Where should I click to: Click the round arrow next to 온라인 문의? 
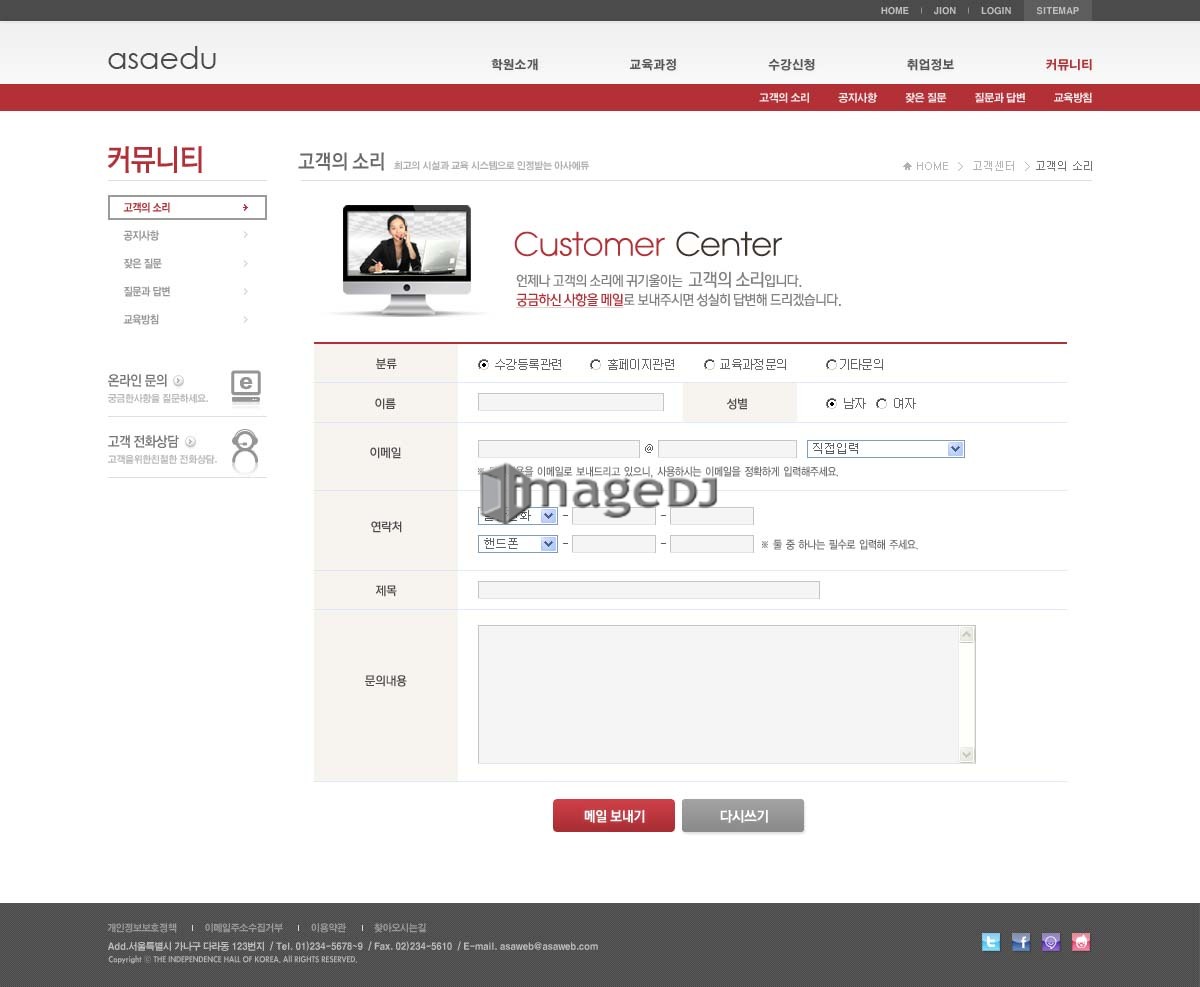[179, 380]
